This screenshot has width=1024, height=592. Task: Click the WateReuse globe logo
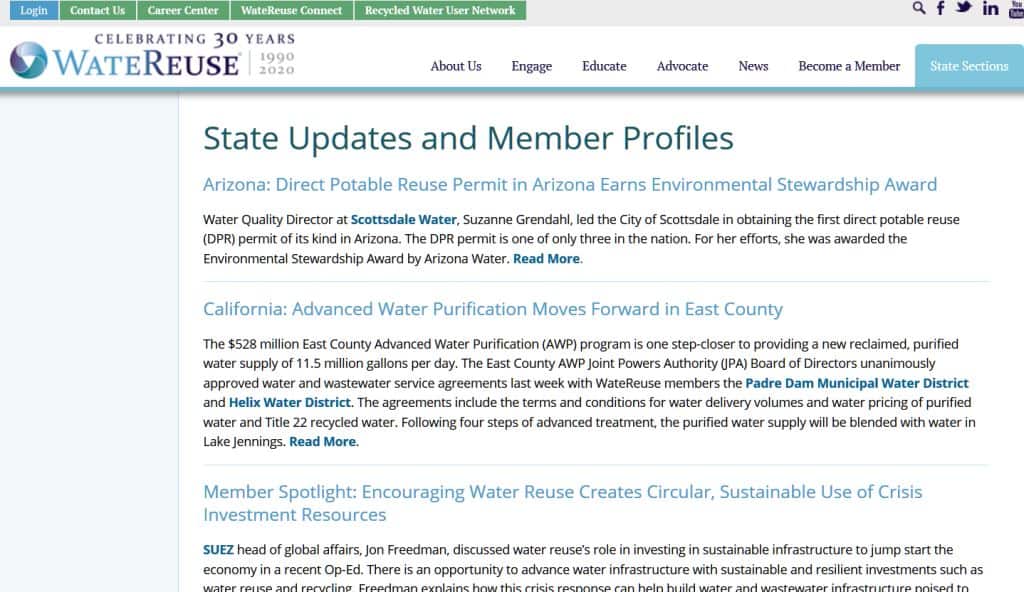point(29,60)
